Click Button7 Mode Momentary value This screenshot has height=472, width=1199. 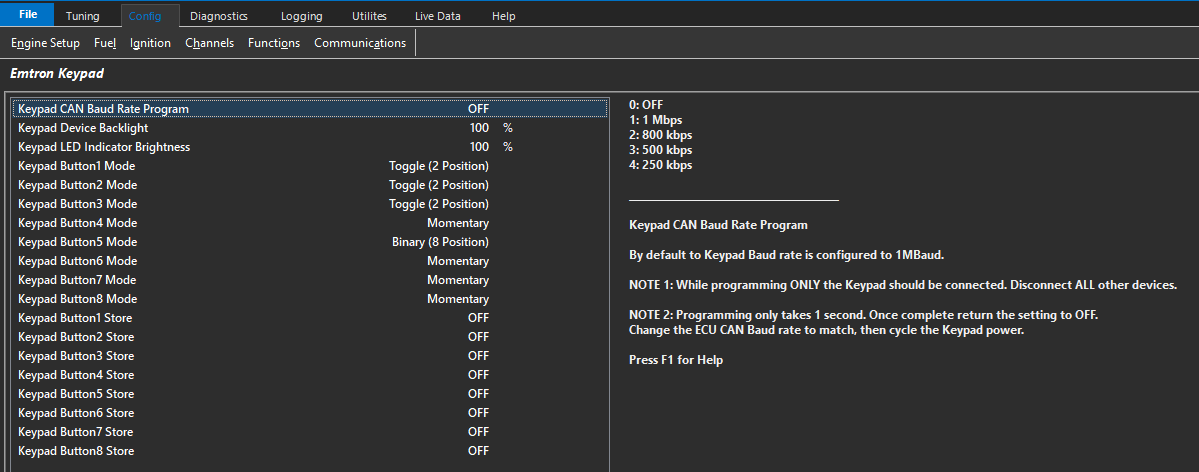[x=457, y=280]
